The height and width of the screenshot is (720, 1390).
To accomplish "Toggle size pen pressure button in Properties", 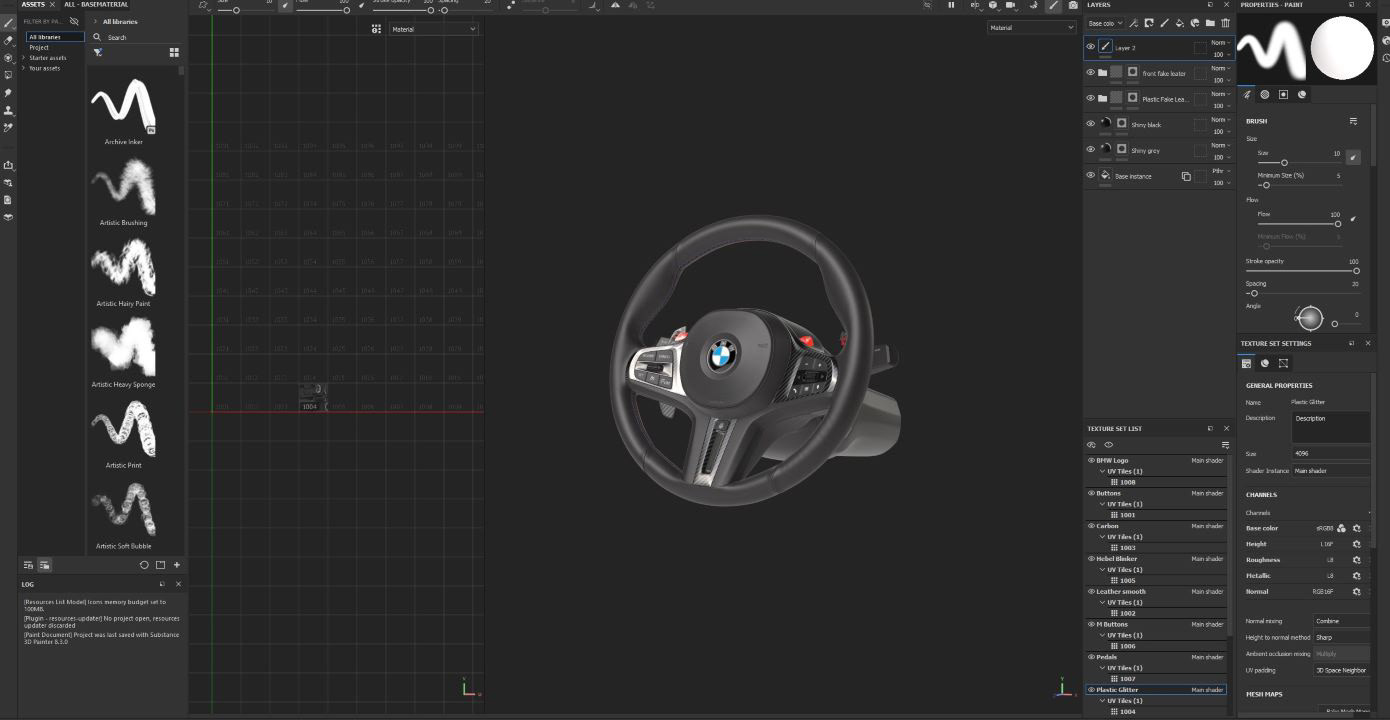I will click(x=1353, y=157).
